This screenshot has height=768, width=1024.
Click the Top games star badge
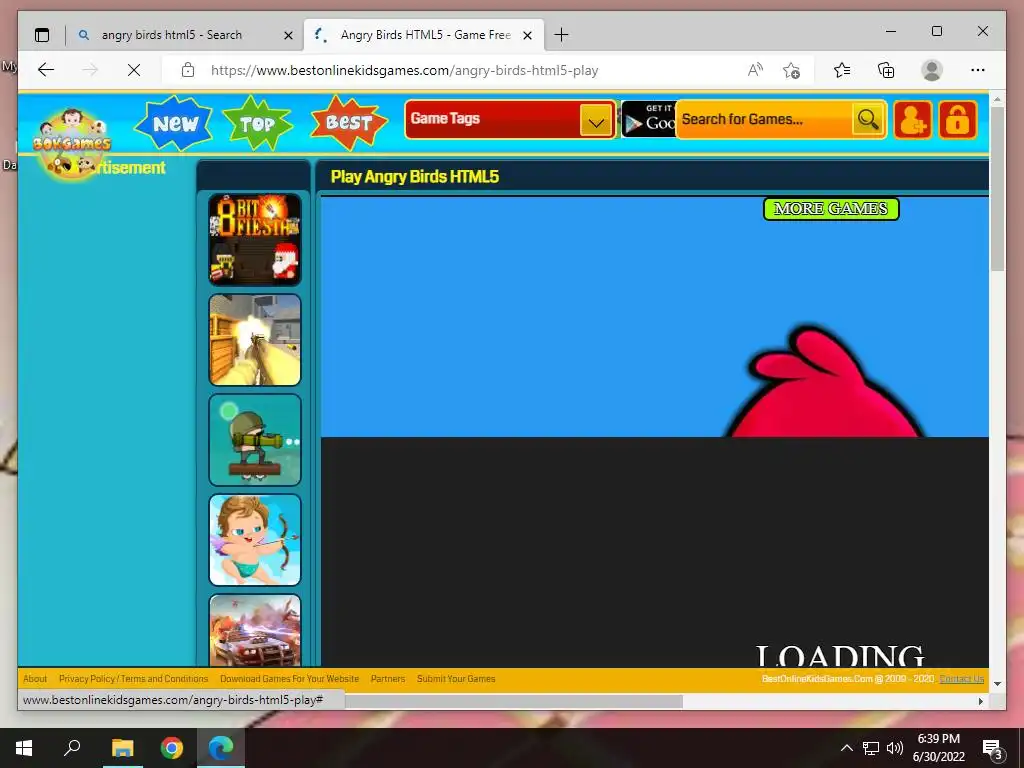pos(257,123)
